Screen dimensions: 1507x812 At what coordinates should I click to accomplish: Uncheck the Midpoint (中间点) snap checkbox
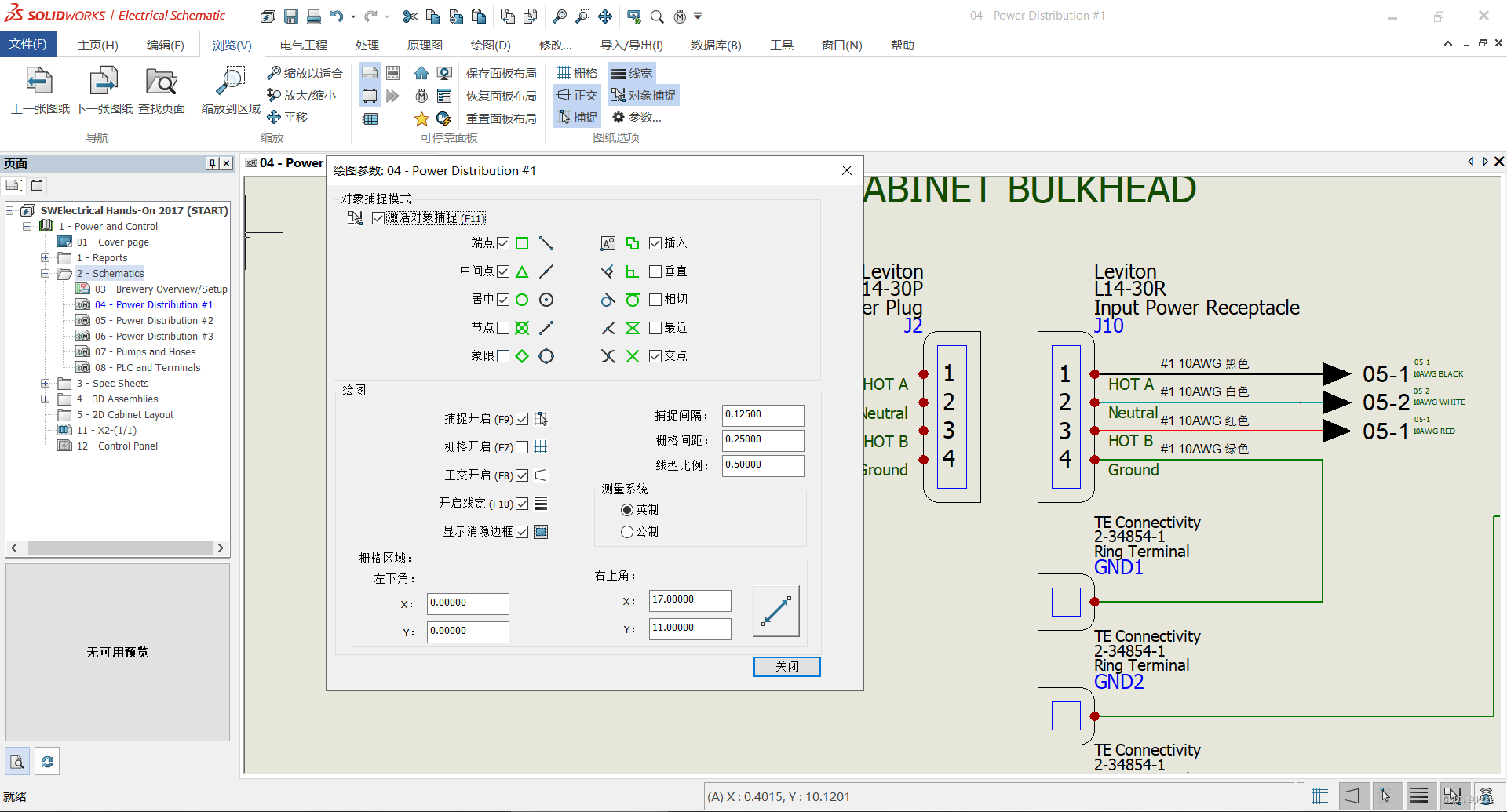click(503, 271)
